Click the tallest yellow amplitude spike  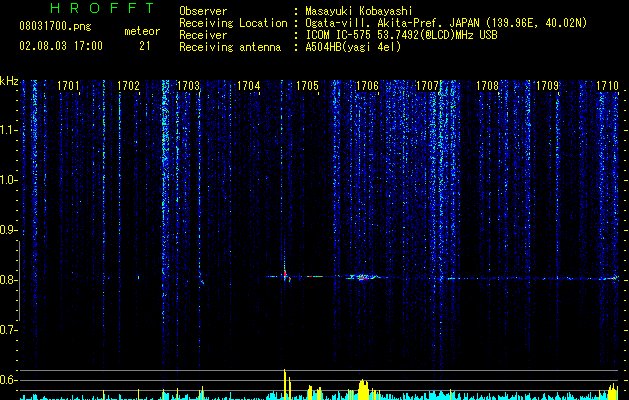285,384
